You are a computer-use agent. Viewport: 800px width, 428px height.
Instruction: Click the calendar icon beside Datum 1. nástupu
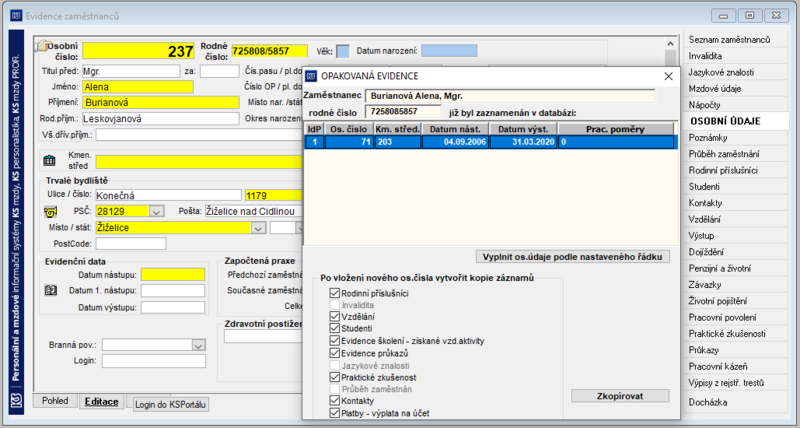click(x=51, y=290)
